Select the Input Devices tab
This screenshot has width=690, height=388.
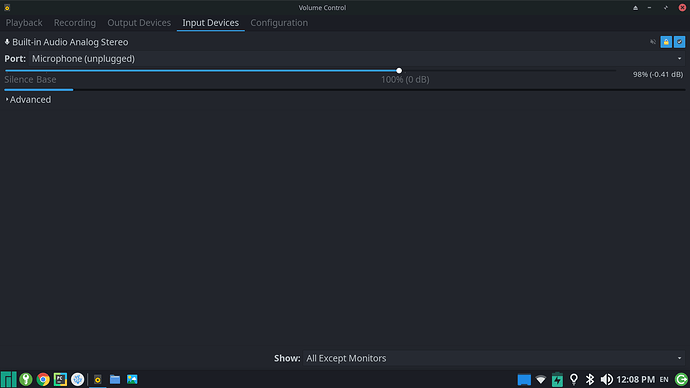point(210,23)
